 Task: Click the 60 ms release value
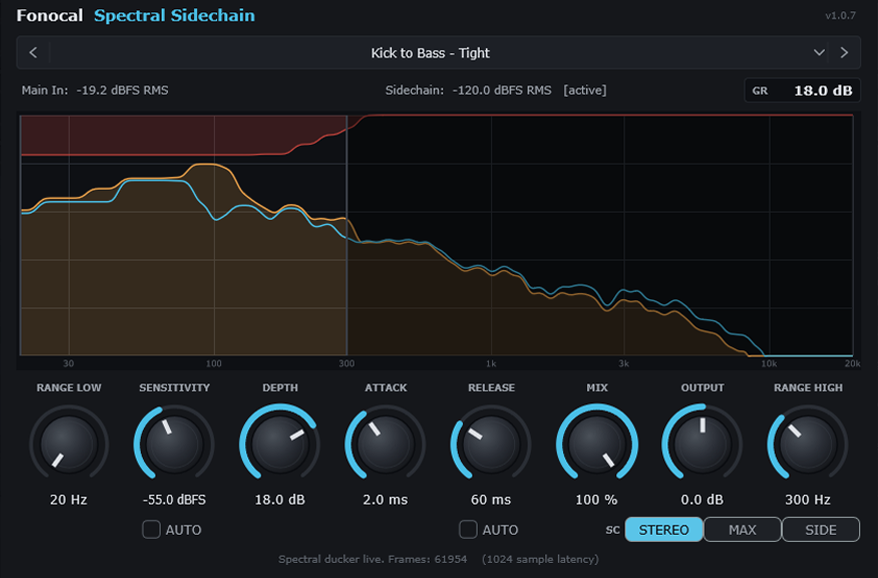point(491,500)
